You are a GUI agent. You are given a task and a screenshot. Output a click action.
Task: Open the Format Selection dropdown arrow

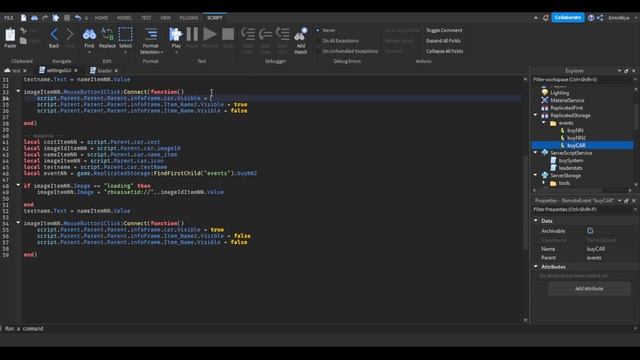[162, 52]
